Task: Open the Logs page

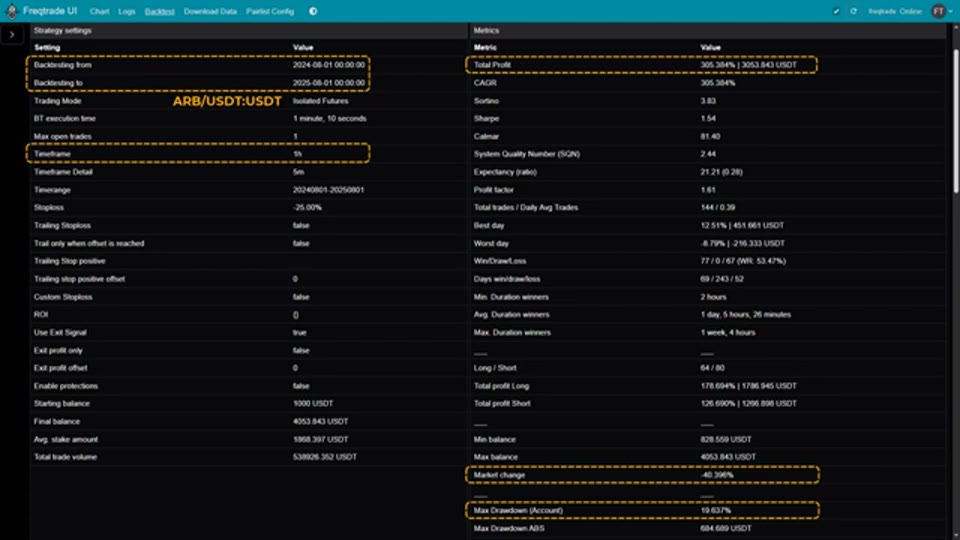Action: tap(127, 11)
